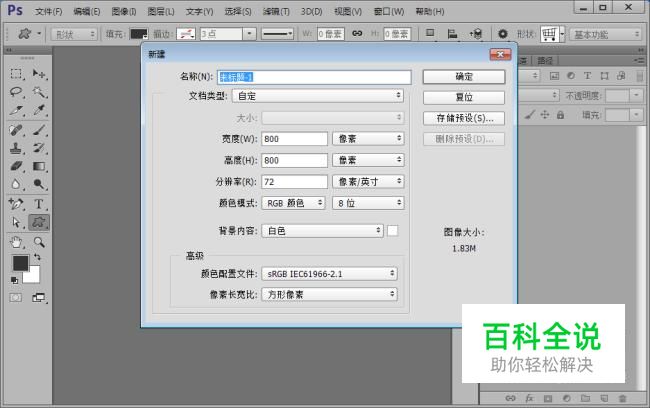Switch to the 路径 panel tab
The height and width of the screenshot is (408, 650).
coord(545,61)
